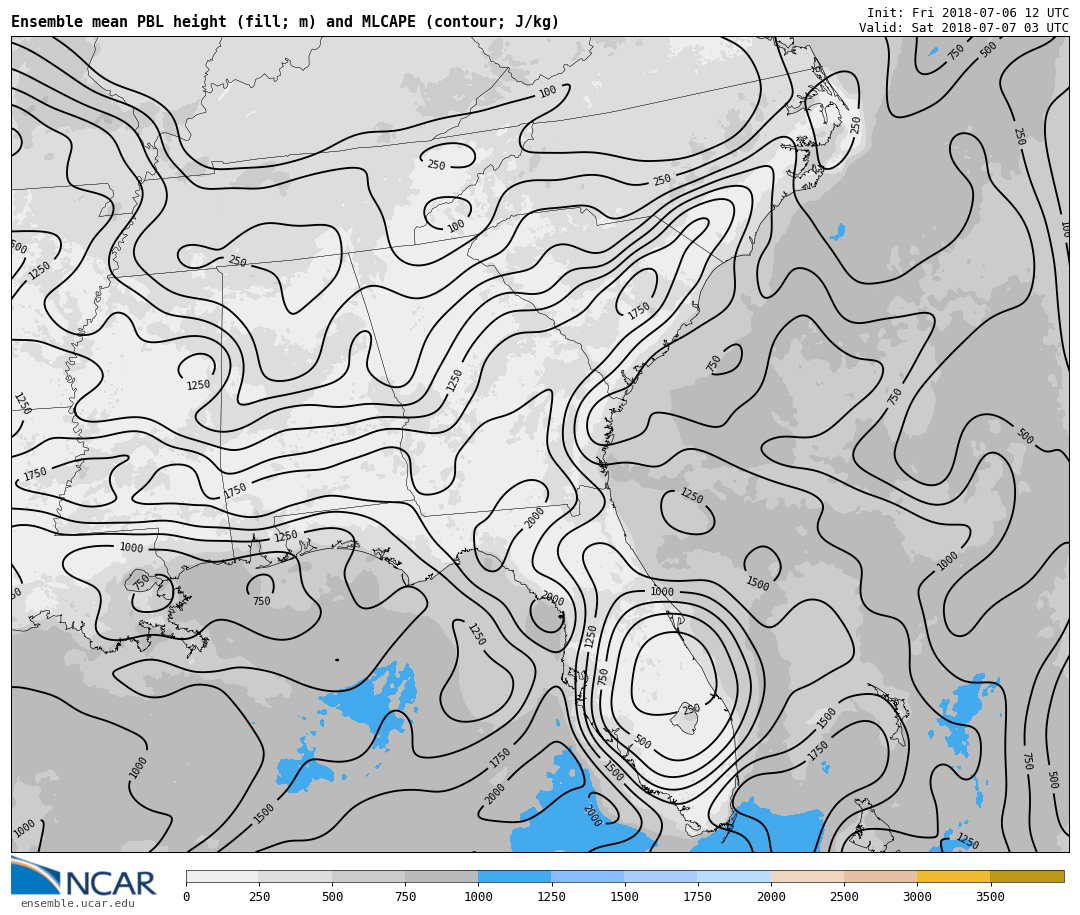
Task: Pick the gray 500–750 colorbar segment
Action: click(x=368, y=876)
